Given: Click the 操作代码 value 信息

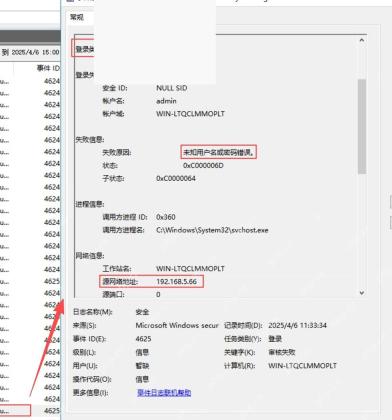Looking at the screenshot, I should (142, 379).
